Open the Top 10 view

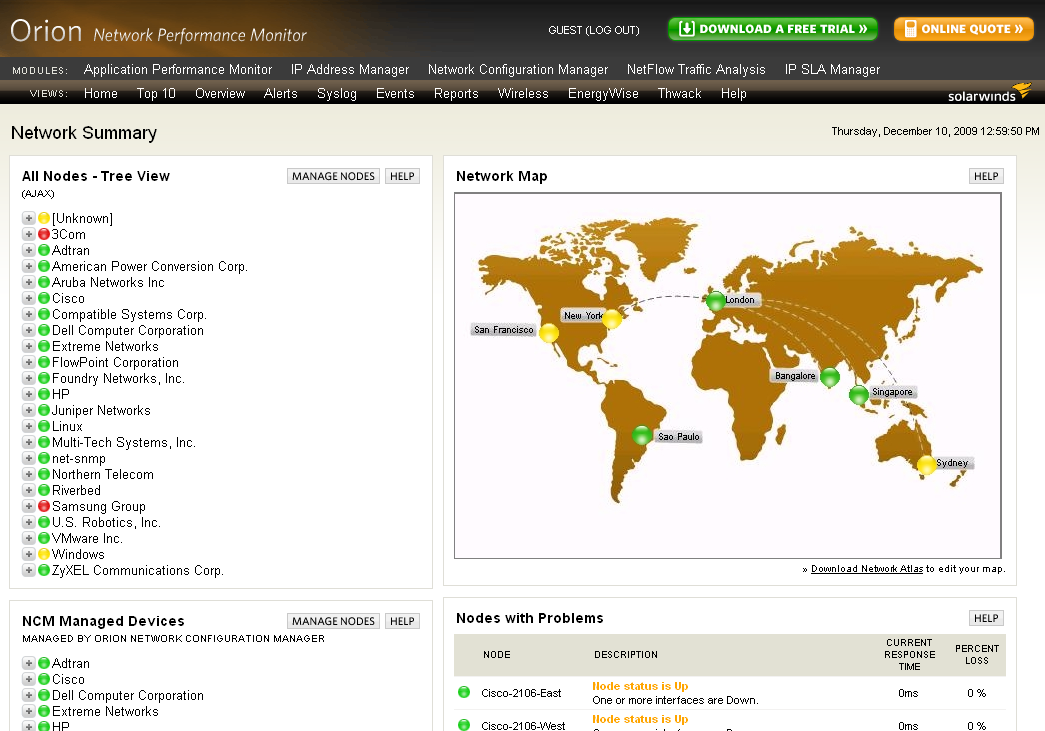(156, 93)
